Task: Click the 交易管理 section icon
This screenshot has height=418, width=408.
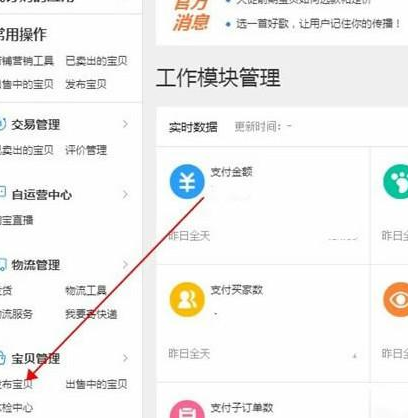Action: pos(2,124)
